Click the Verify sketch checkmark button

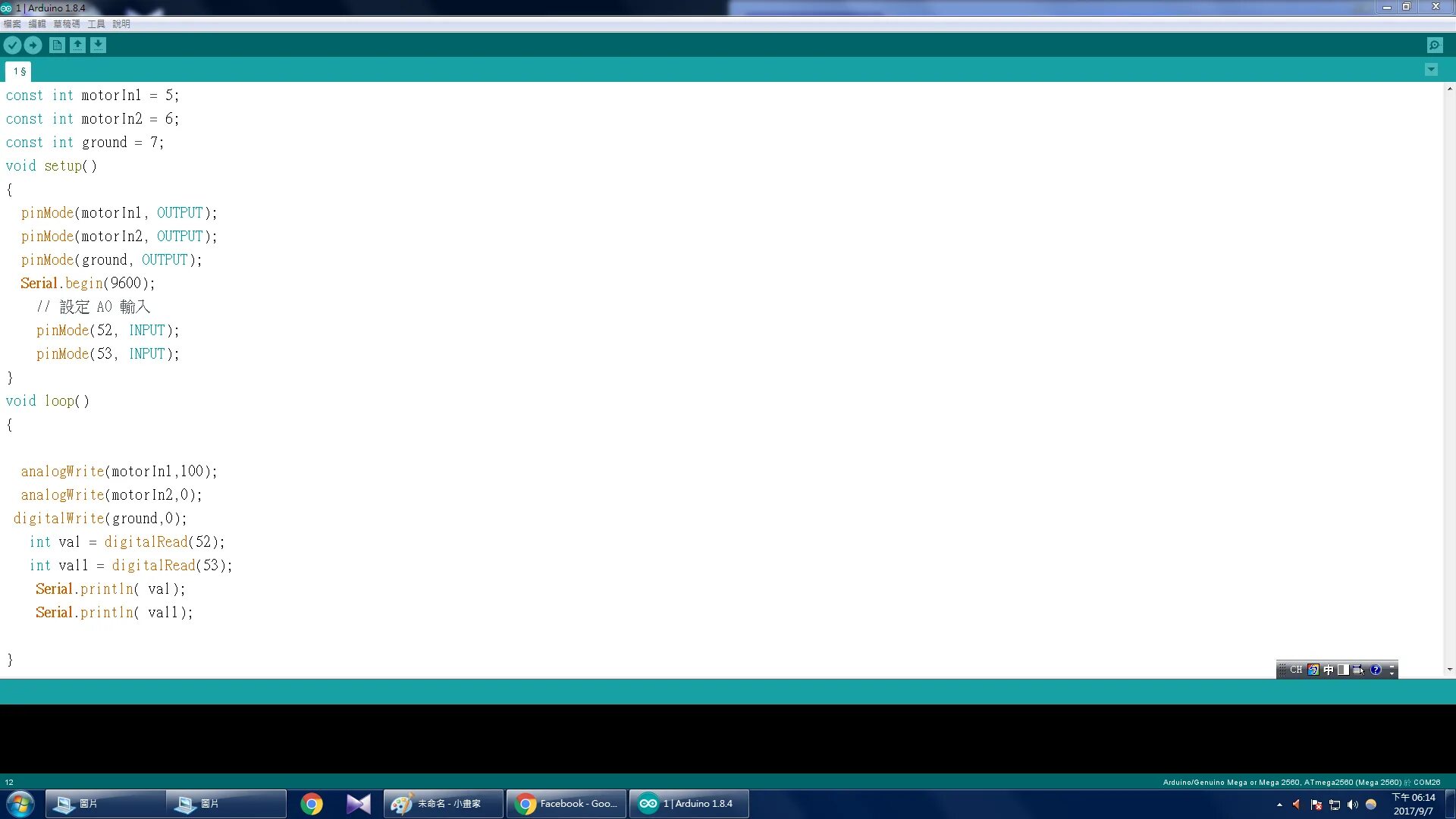tap(12, 45)
